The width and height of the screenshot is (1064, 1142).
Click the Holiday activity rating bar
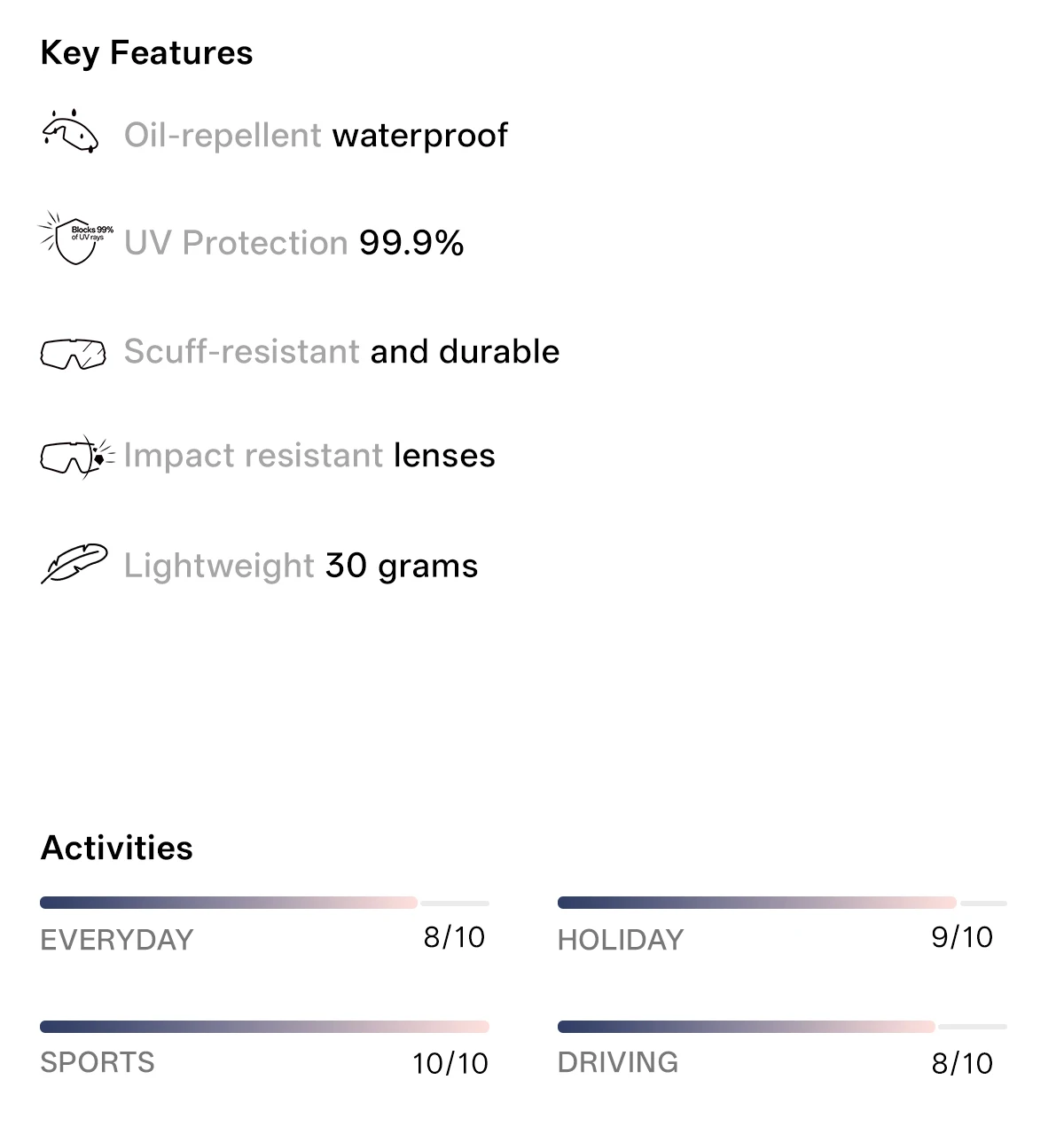tap(782, 903)
